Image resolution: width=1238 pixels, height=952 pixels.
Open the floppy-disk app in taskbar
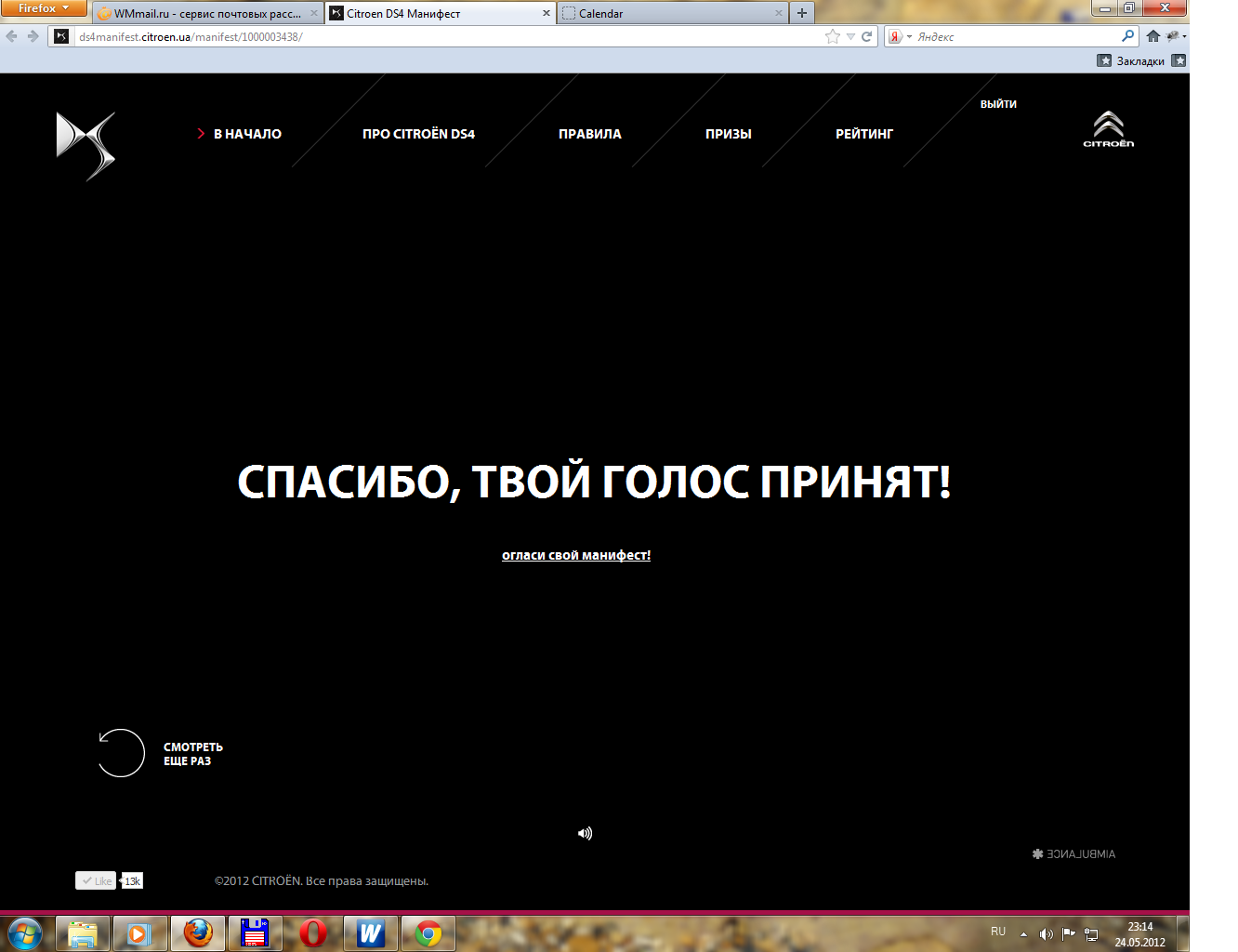(x=255, y=933)
